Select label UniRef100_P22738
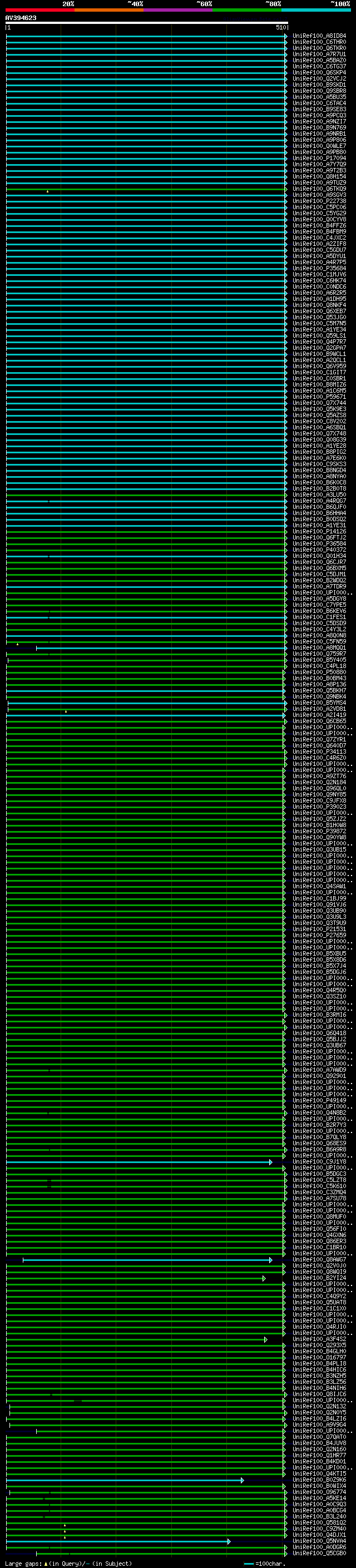The image size is (356, 1568). (319, 201)
